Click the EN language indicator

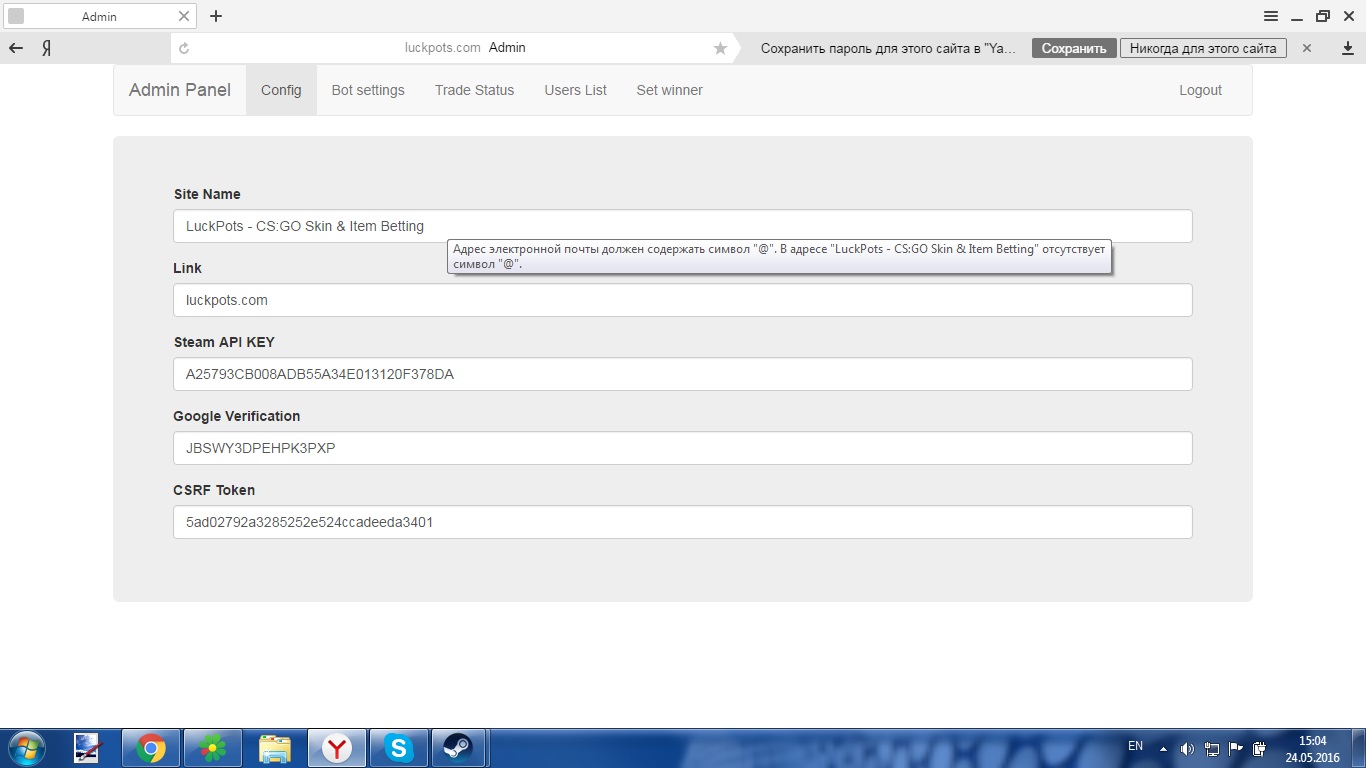pyautogui.click(x=1135, y=746)
